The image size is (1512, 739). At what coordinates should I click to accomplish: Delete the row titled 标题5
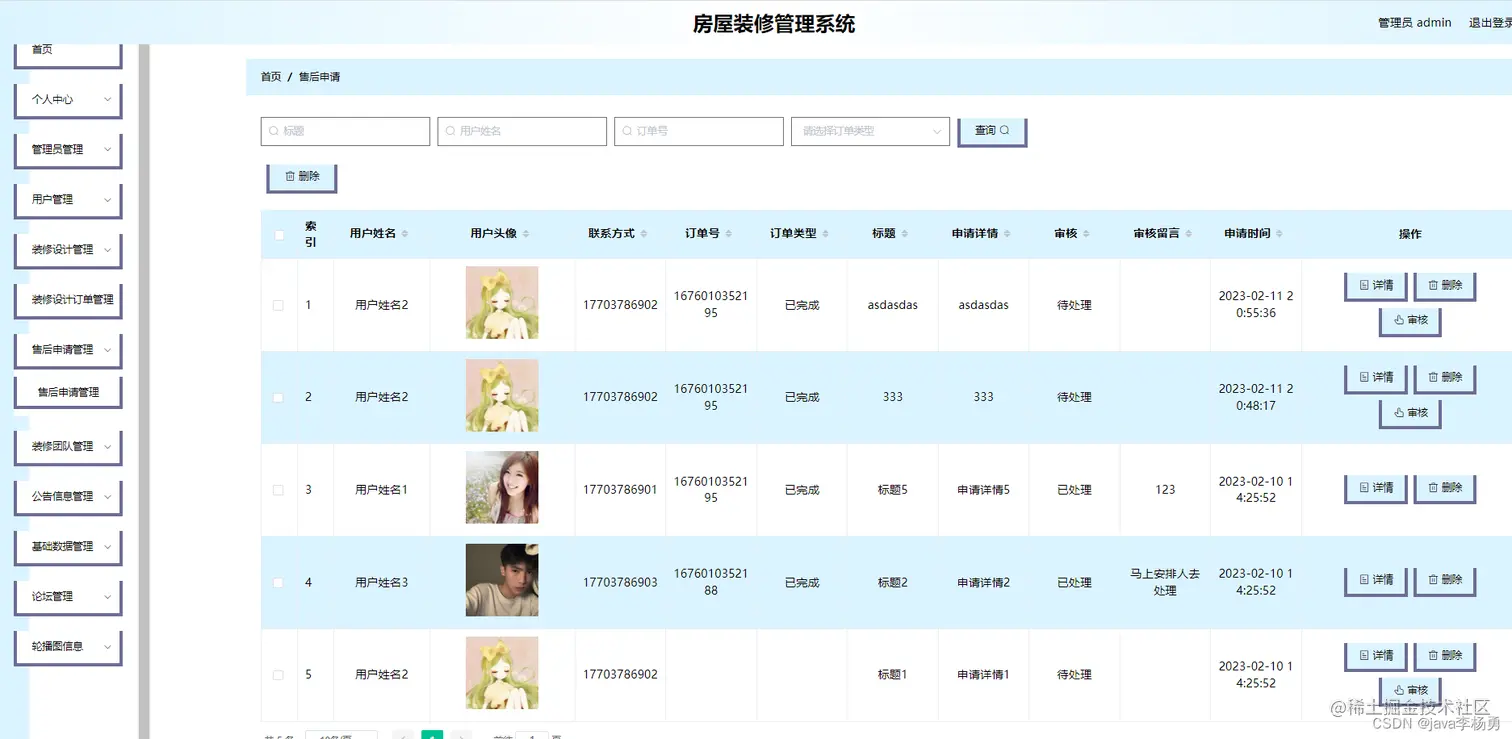[1445, 488]
